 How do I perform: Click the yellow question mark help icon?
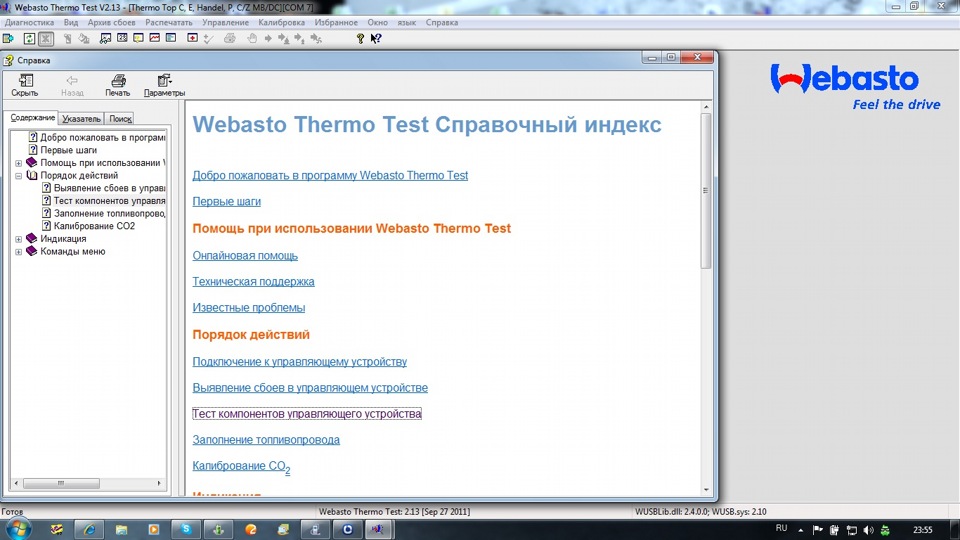point(360,39)
